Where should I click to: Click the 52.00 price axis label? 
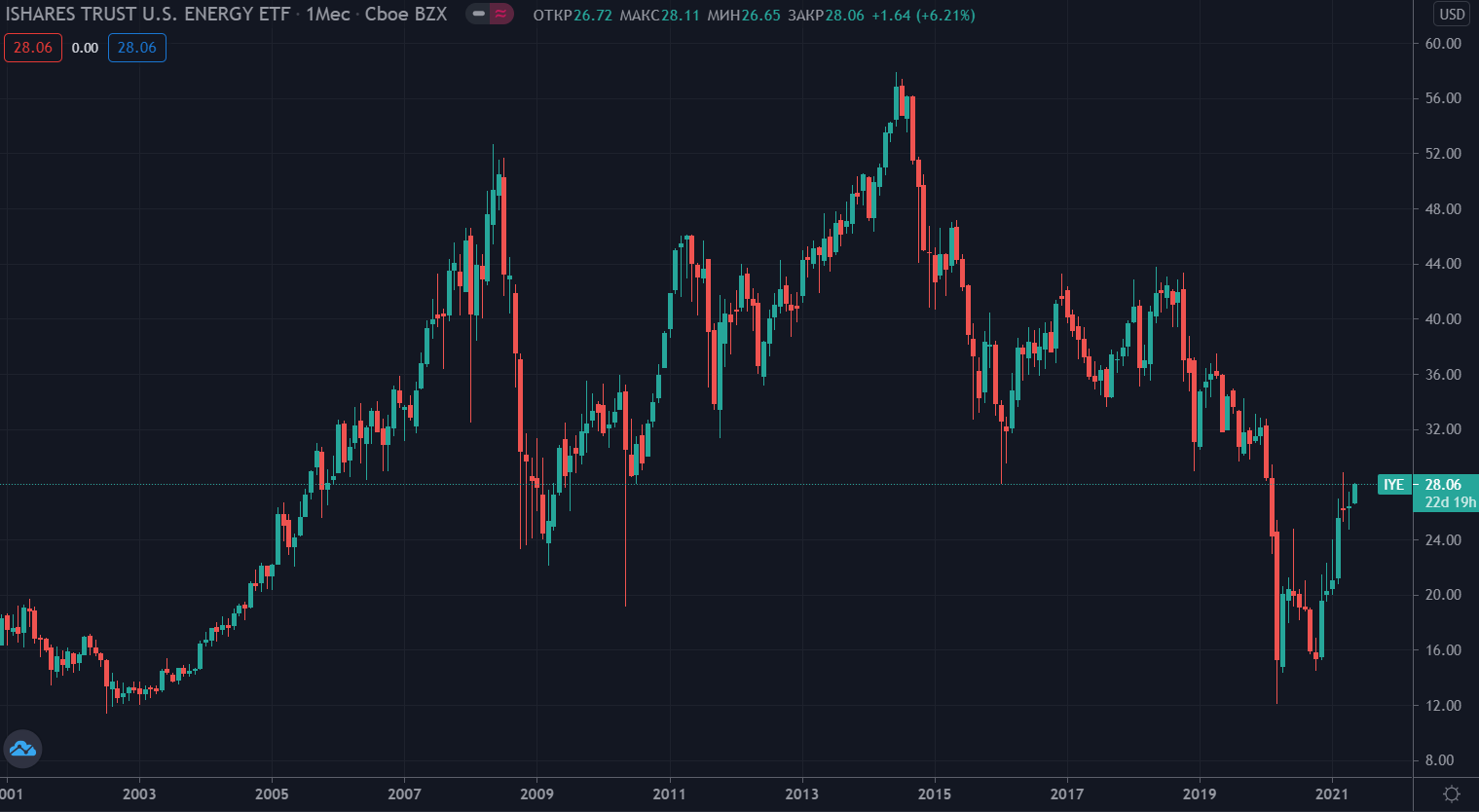click(1443, 154)
